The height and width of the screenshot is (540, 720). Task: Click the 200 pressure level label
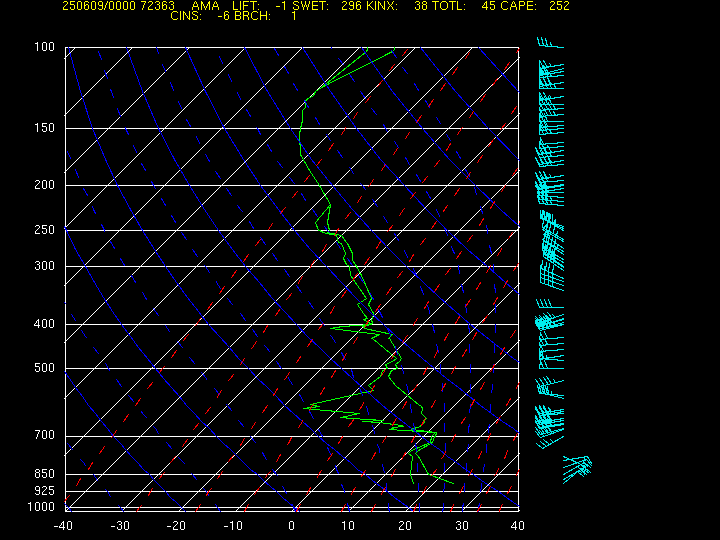point(45,185)
